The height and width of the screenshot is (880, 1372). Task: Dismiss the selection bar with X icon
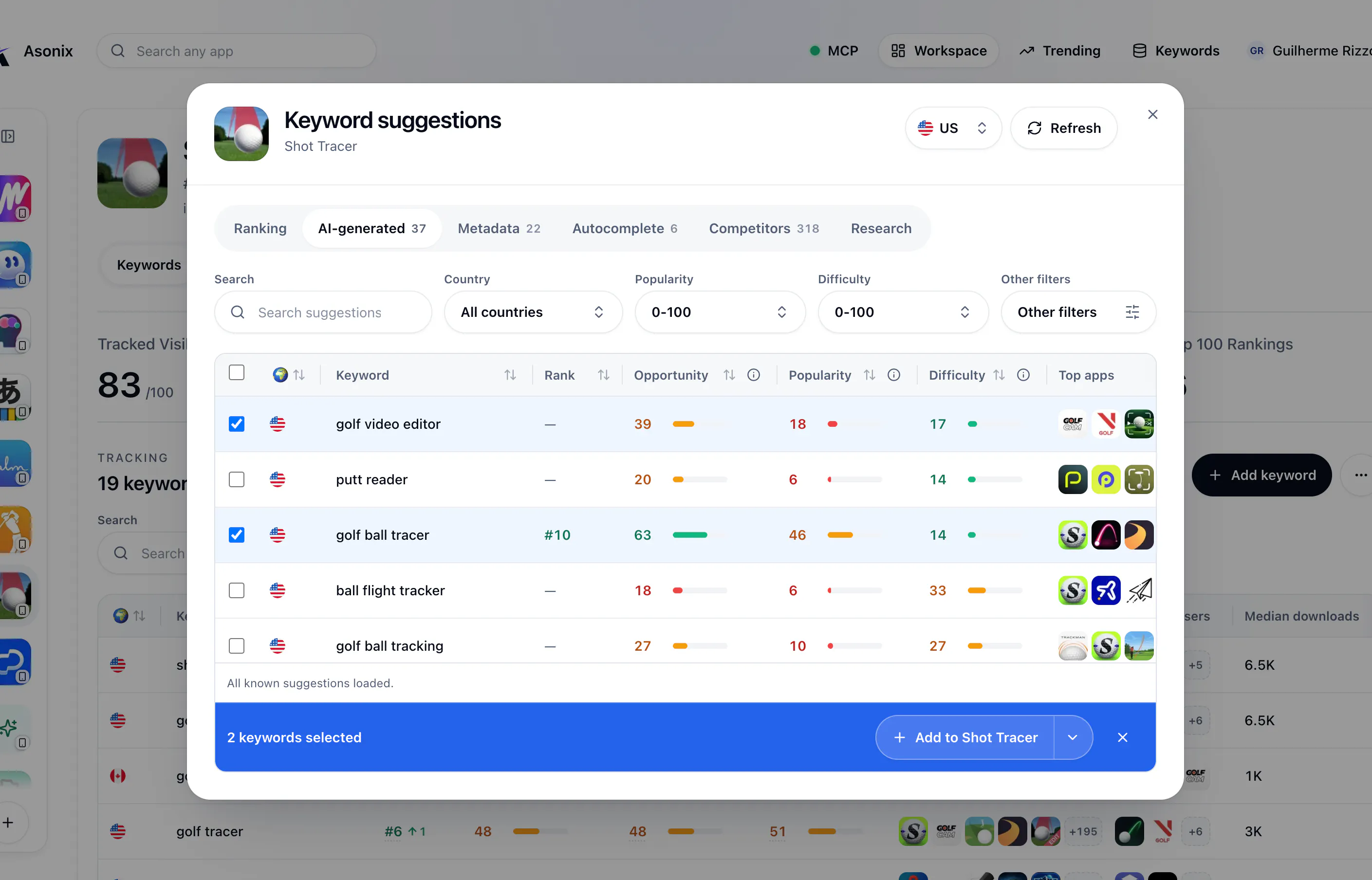[1122, 738]
